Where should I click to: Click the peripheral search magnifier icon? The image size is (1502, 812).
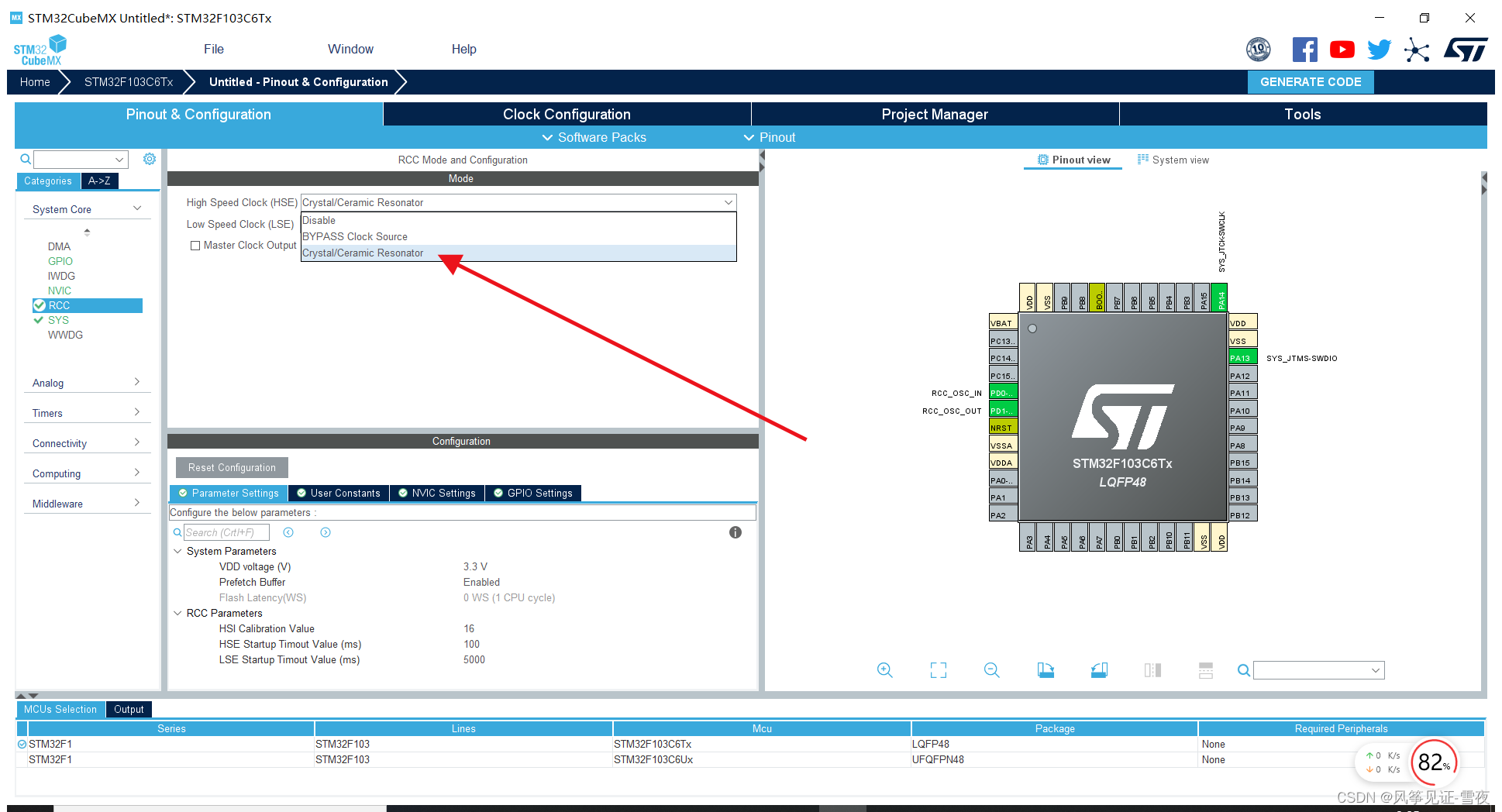point(26,159)
